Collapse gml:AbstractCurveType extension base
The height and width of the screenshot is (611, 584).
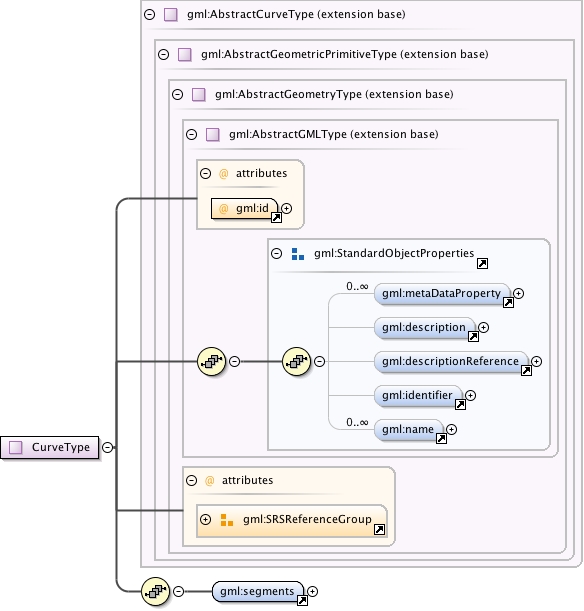pos(150,15)
